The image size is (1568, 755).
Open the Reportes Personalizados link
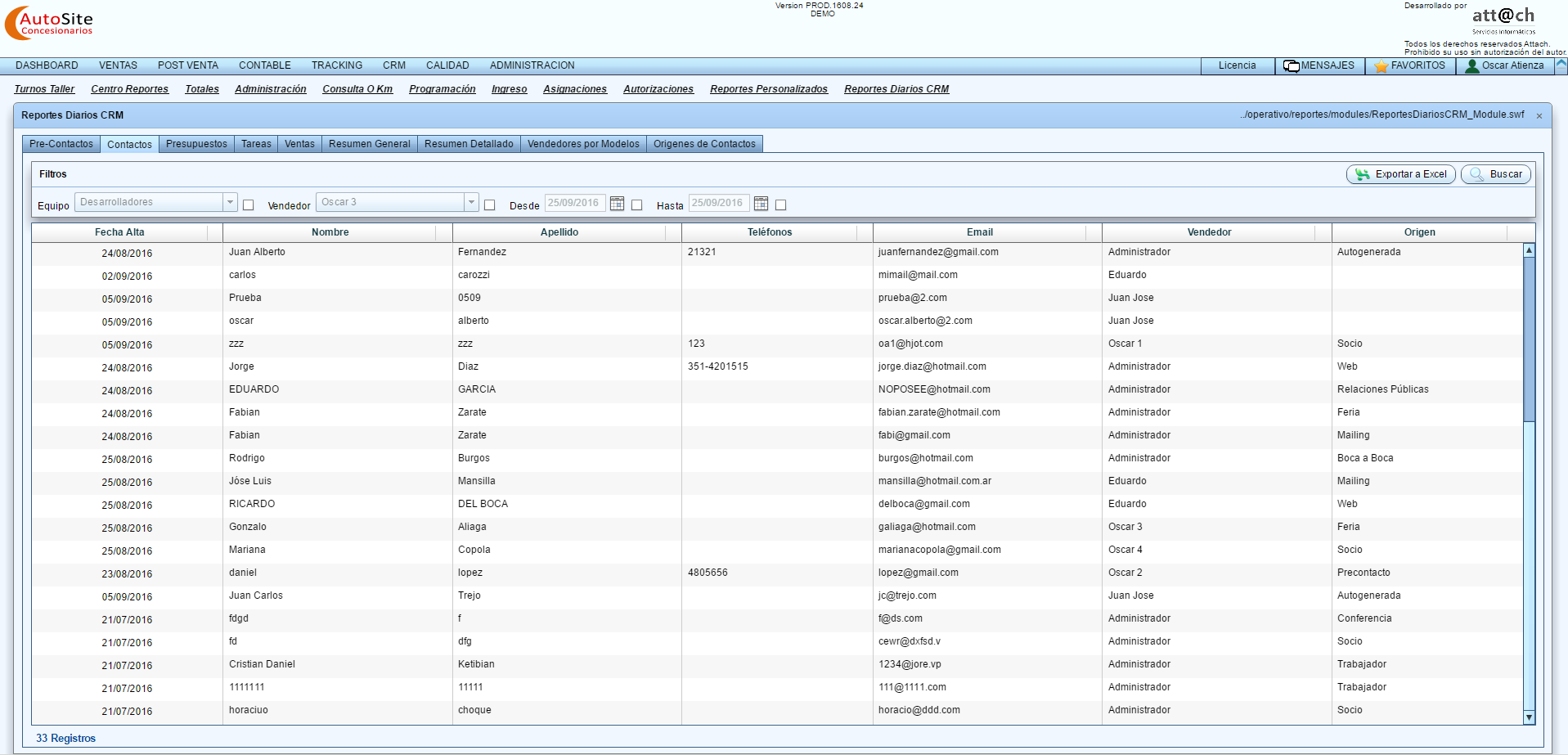point(769,89)
